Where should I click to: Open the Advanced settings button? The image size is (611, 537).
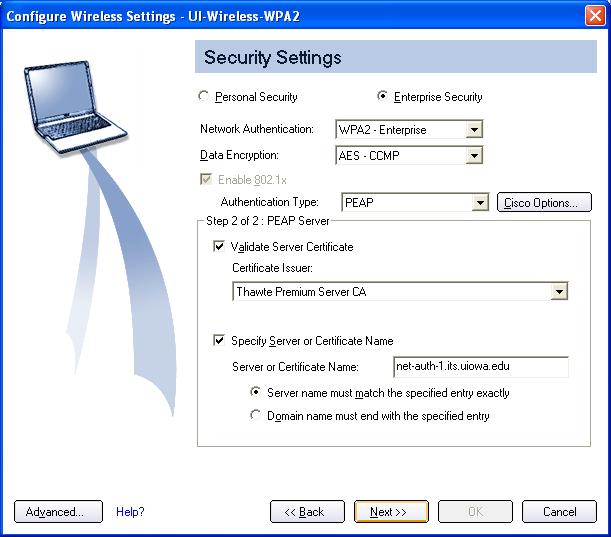click(58, 512)
